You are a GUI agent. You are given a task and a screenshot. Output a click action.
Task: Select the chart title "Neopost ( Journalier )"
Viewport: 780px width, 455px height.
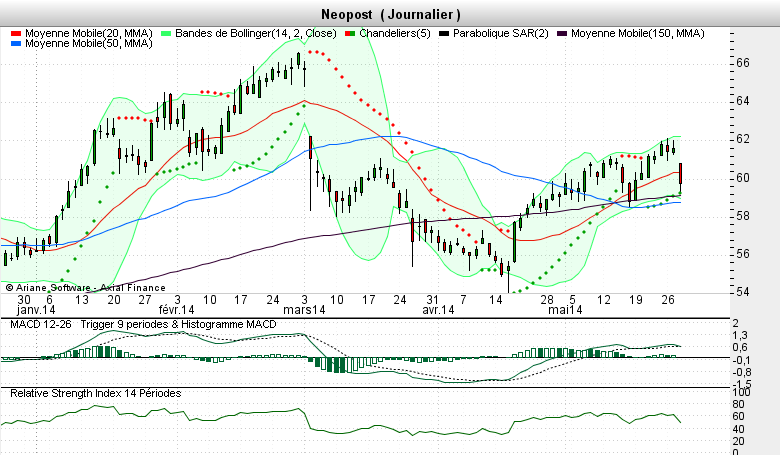pos(390,14)
